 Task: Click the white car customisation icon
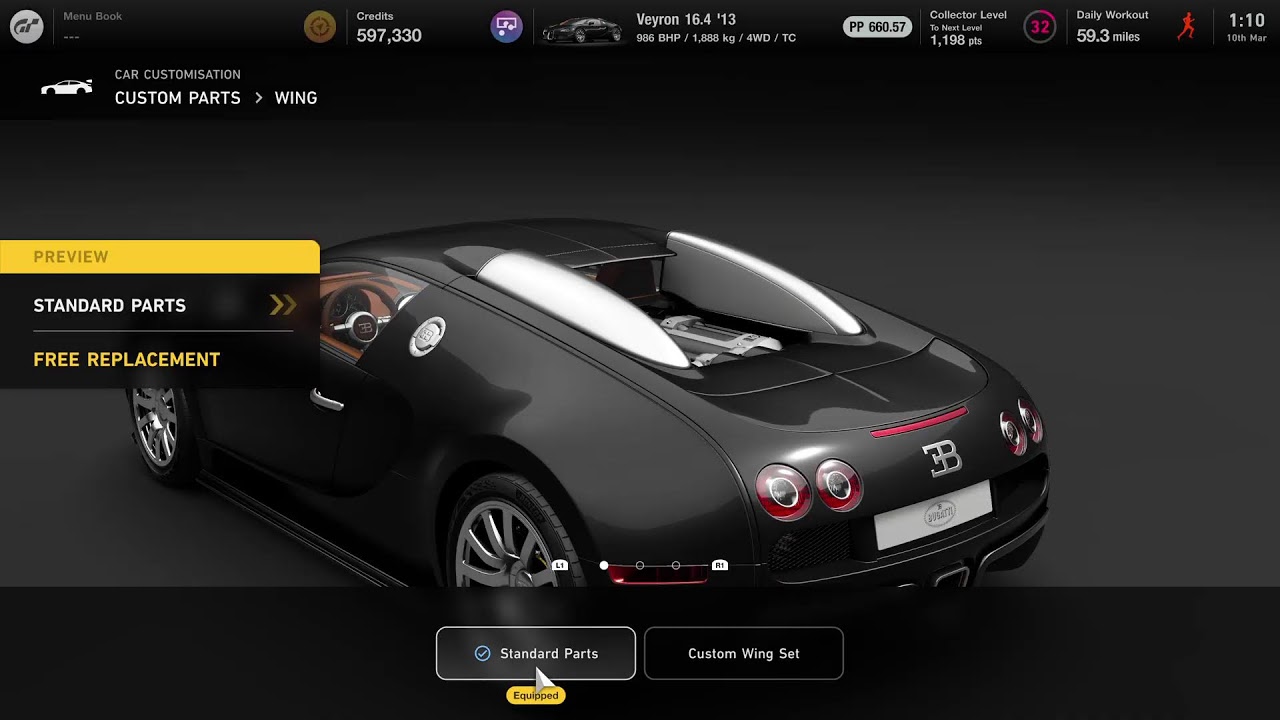coord(66,87)
